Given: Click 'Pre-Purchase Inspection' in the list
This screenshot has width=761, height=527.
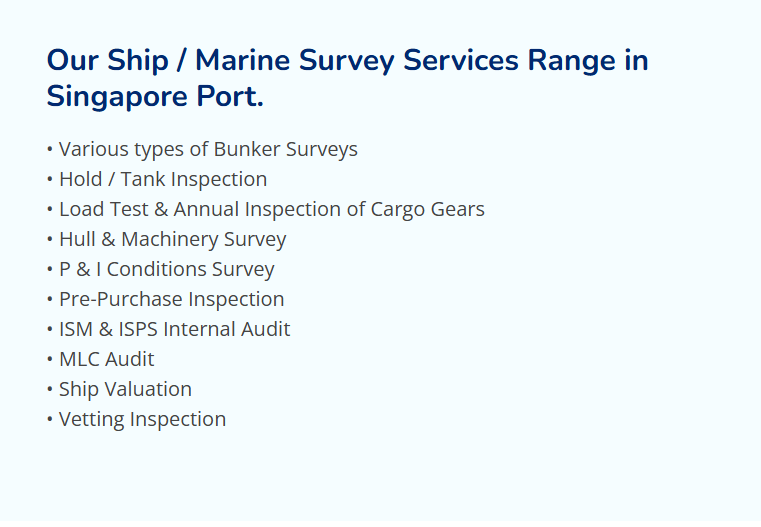Looking at the screenshot, I should [171, 299].
